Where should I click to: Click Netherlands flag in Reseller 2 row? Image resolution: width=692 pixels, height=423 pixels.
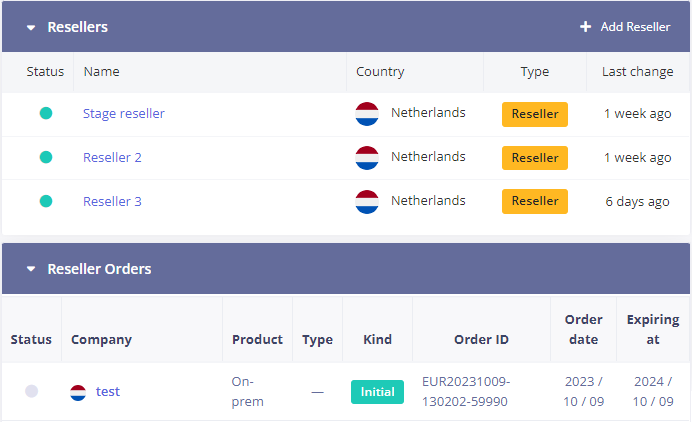tap(367, 157)
